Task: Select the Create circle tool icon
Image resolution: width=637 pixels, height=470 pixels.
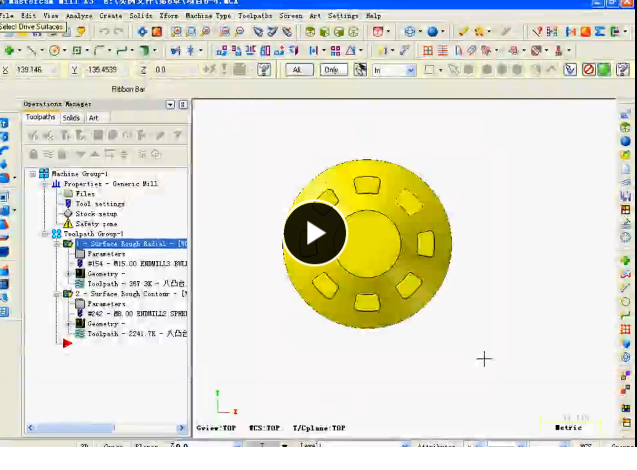Action: pos(54,50)
